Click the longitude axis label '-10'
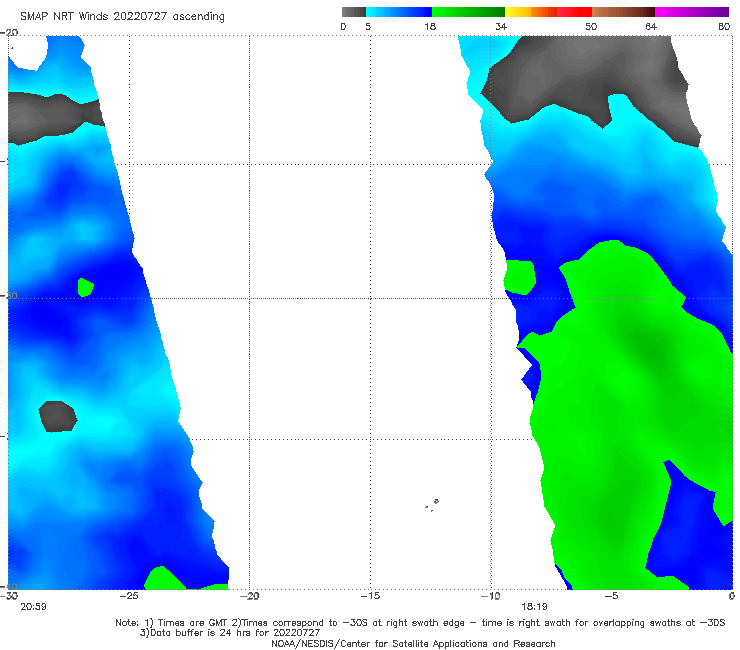Image resolution: width=740 pixels, height=650 pixels. click(x=490, y=596)
